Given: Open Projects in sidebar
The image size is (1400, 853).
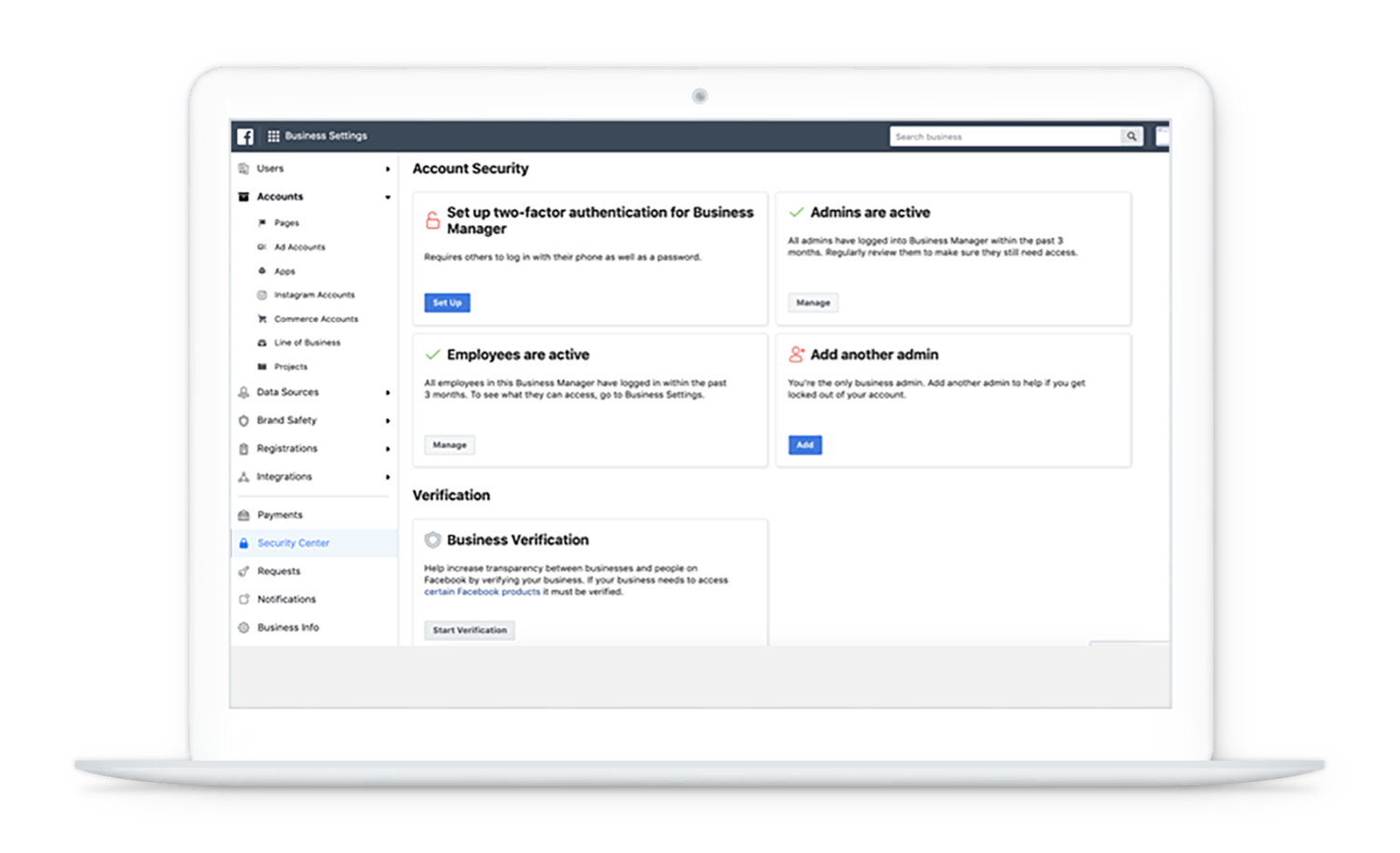Looking at the screenshot, I should pos(290,367).
